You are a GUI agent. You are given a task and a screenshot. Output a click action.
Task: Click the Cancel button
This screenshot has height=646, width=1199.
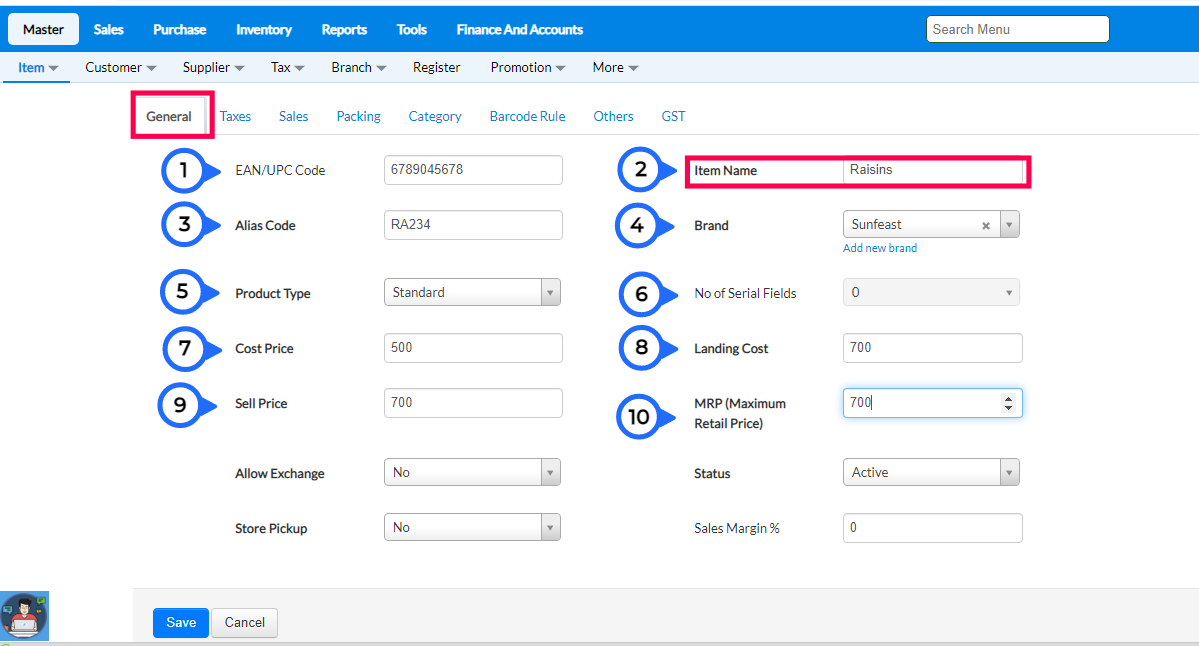click(244, 622)
